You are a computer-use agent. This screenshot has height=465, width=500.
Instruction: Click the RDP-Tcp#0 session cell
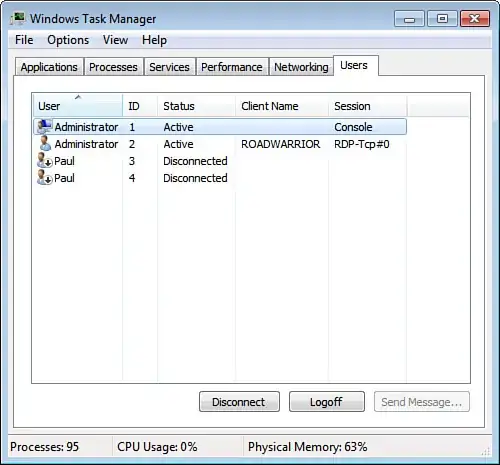[362, 144]
